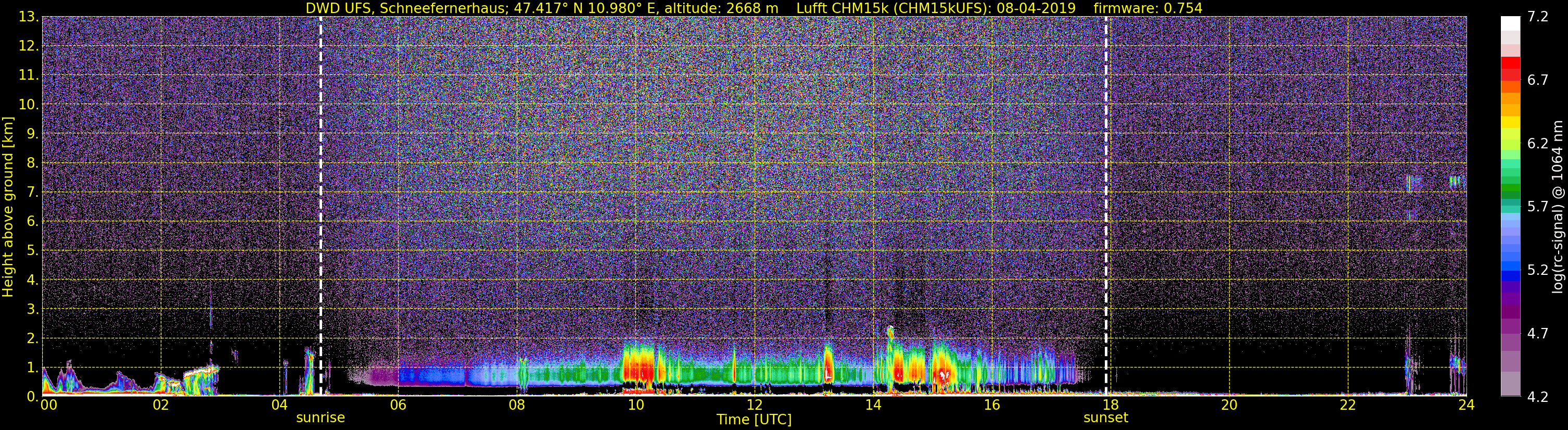Click the colorbar tick label '4.2'
1568x430 pixels.
1538,397
